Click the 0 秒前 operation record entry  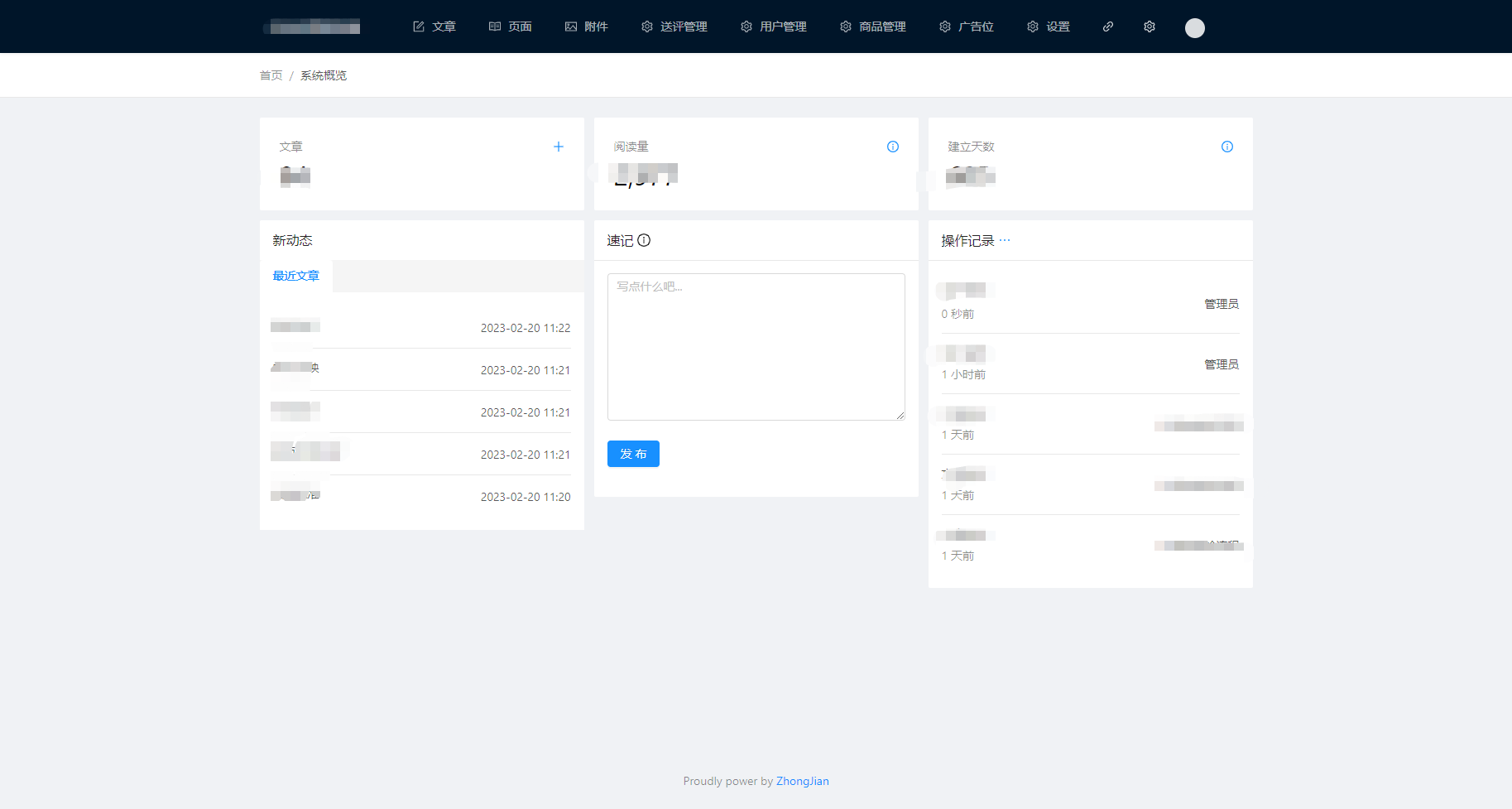point(1090,303)
